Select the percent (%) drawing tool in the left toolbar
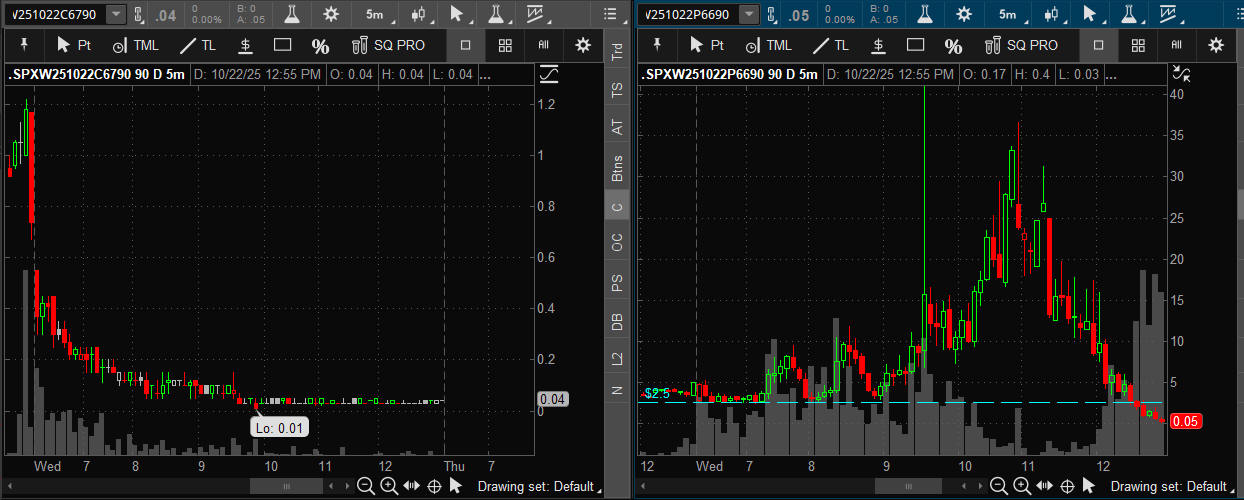This screenshot has height=500, width=1244. [x=320, y=46]
